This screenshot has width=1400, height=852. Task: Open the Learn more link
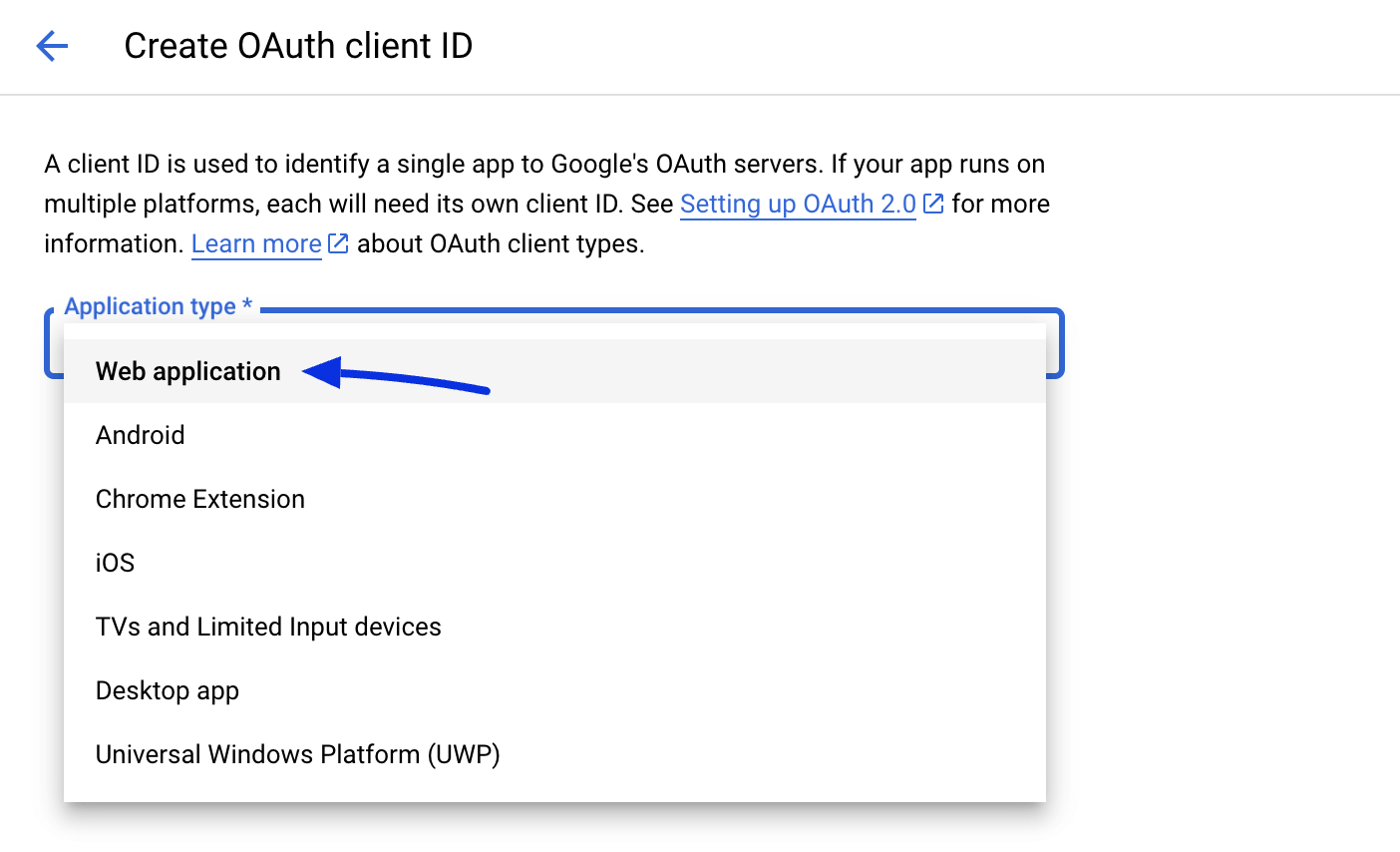coord(256,243)
